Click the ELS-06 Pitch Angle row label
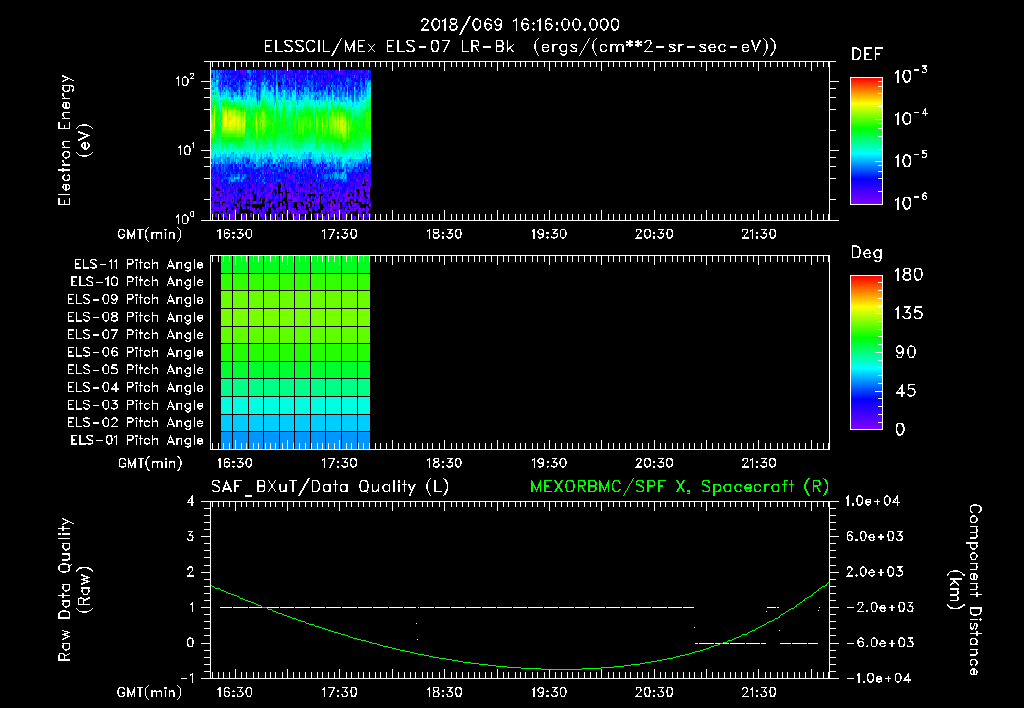 [135, 353]
